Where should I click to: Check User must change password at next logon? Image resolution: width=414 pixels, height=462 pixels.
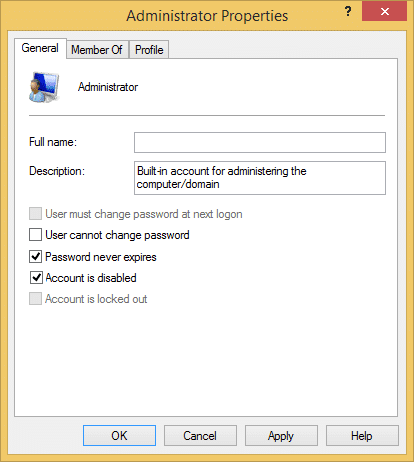[x=35, y=214]
